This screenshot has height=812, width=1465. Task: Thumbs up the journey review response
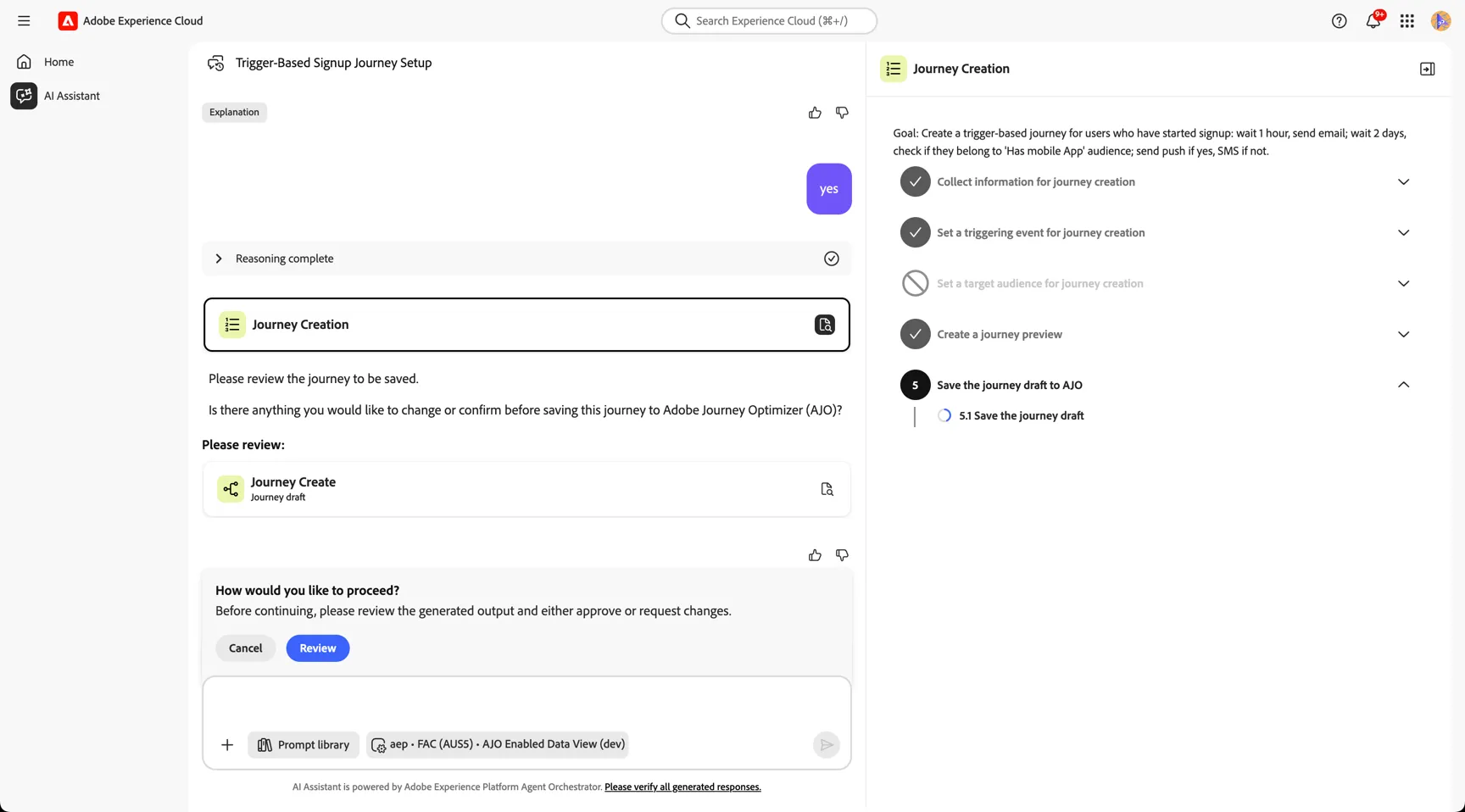pos(815,555)
